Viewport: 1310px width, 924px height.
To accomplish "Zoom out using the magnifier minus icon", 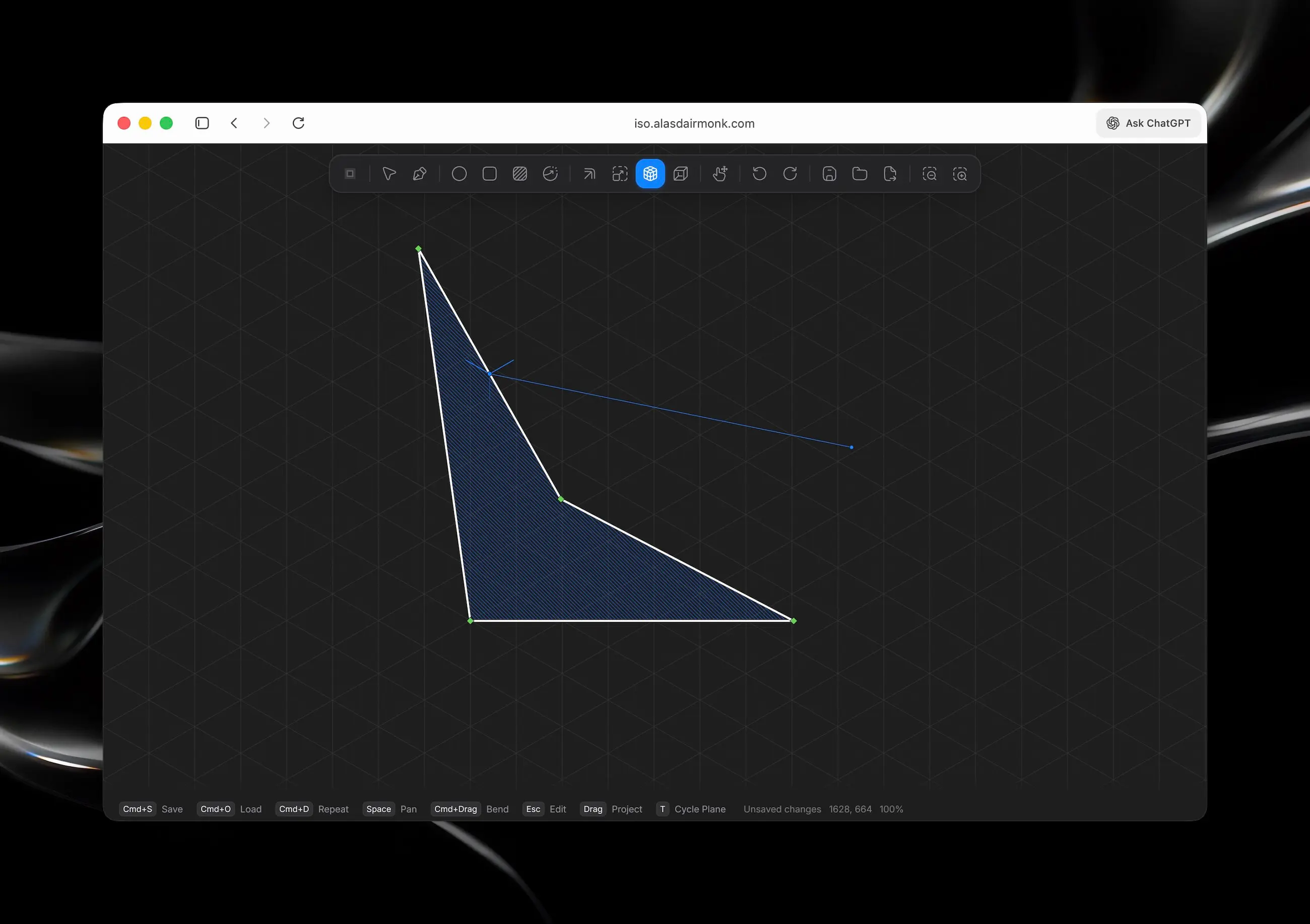I will [929, 173].
